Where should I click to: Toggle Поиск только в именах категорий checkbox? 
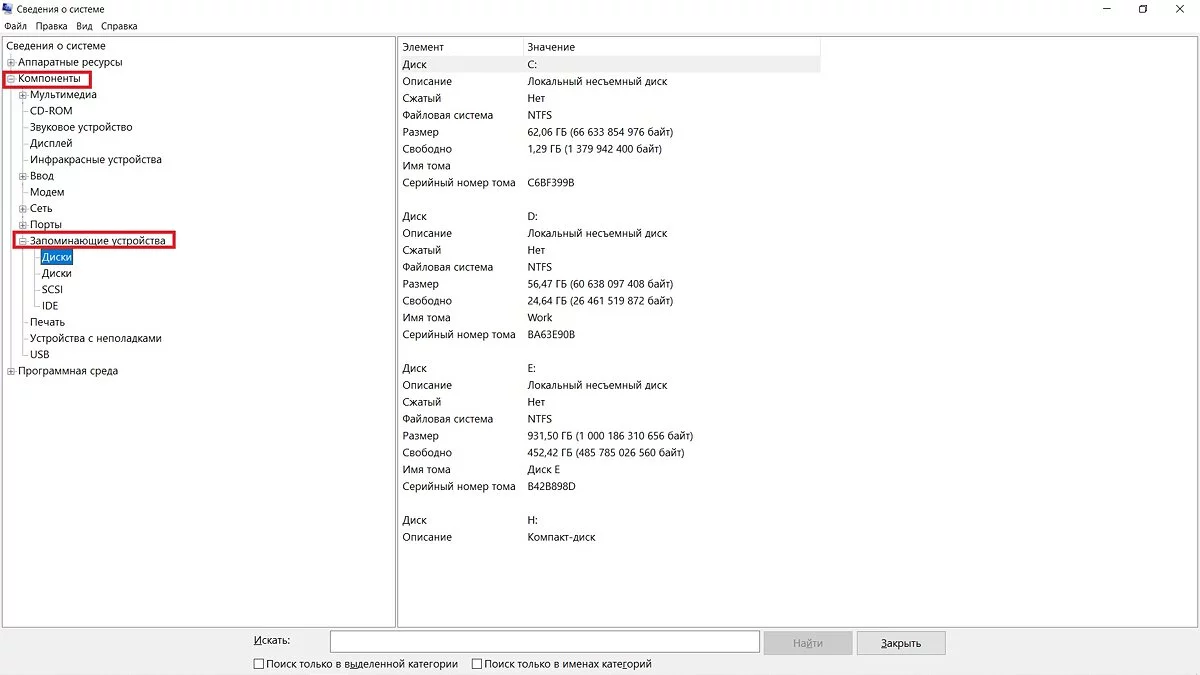coord(477,664)
